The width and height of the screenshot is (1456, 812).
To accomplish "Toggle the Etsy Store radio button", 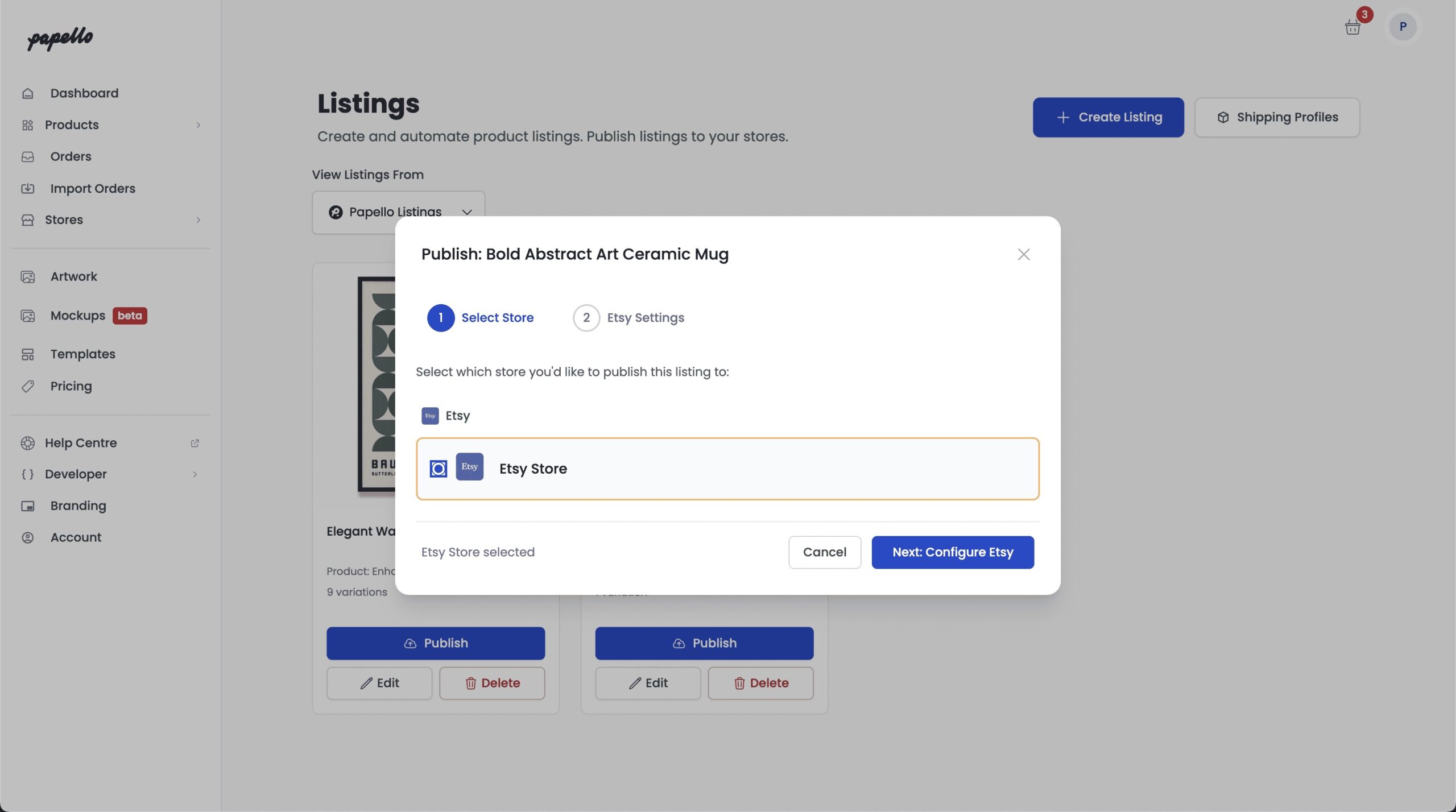I will click(x=438, y=469).
